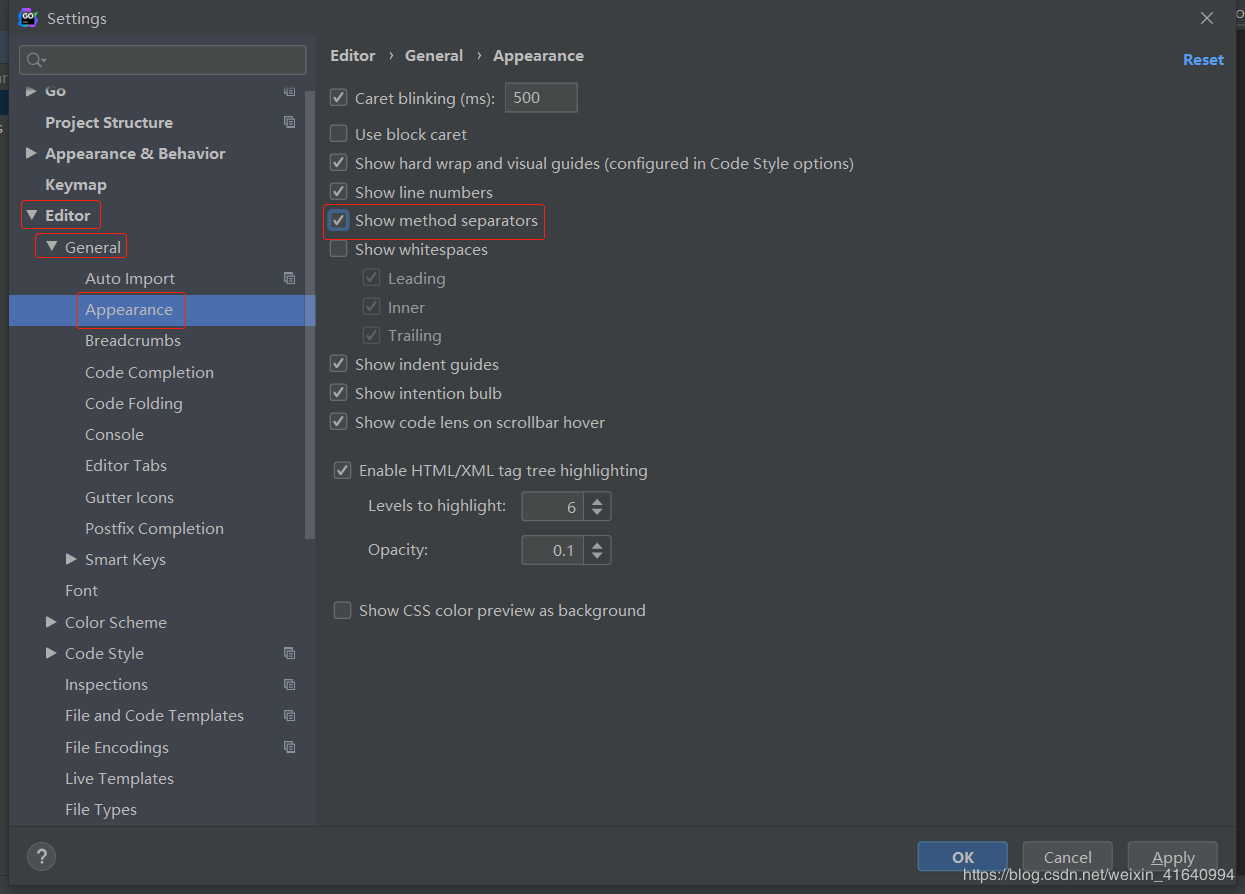The width and height of the screenshot is (1245, 894).
Task: Collapse the General node arrow
Action: [51, 246]
